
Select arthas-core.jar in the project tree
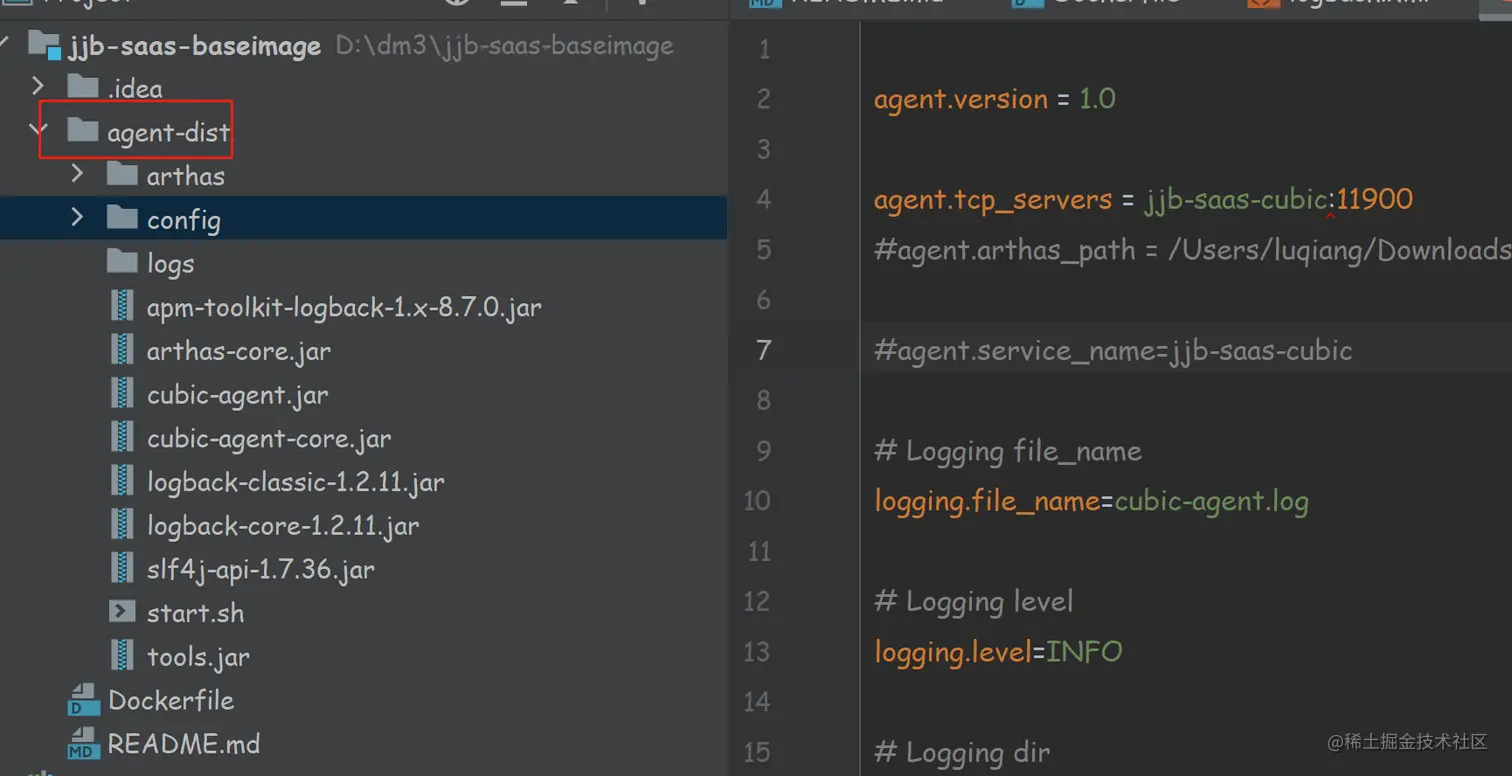(238, 351)
